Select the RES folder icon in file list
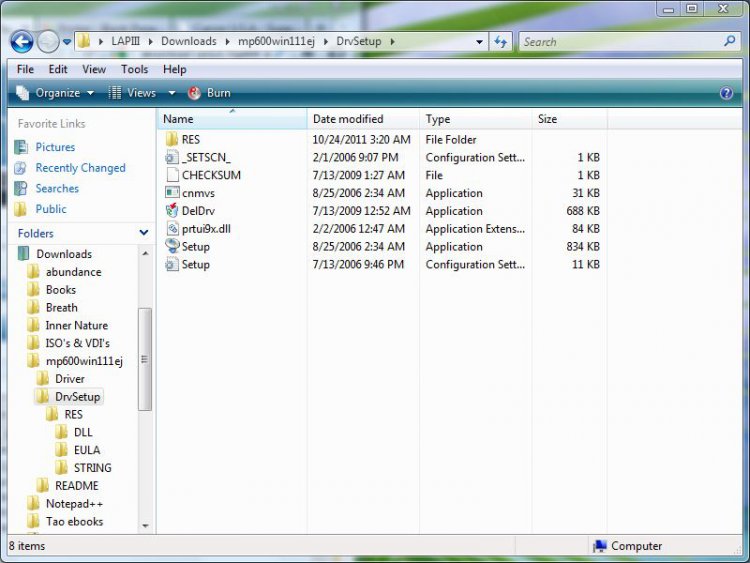Image resolution: width=750 pixels, height=563 pixels. [172, 140]
